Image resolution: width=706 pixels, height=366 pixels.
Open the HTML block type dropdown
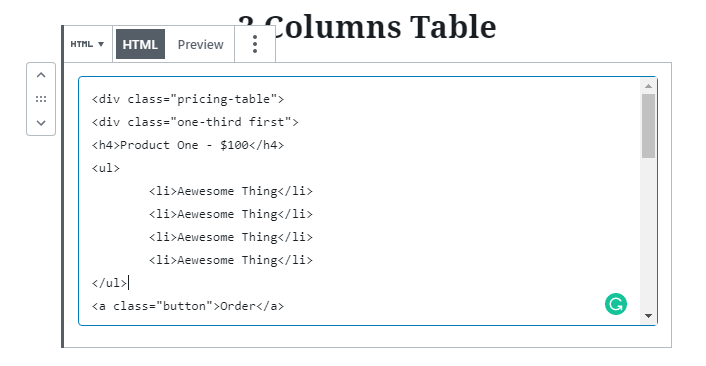(87, 44)
